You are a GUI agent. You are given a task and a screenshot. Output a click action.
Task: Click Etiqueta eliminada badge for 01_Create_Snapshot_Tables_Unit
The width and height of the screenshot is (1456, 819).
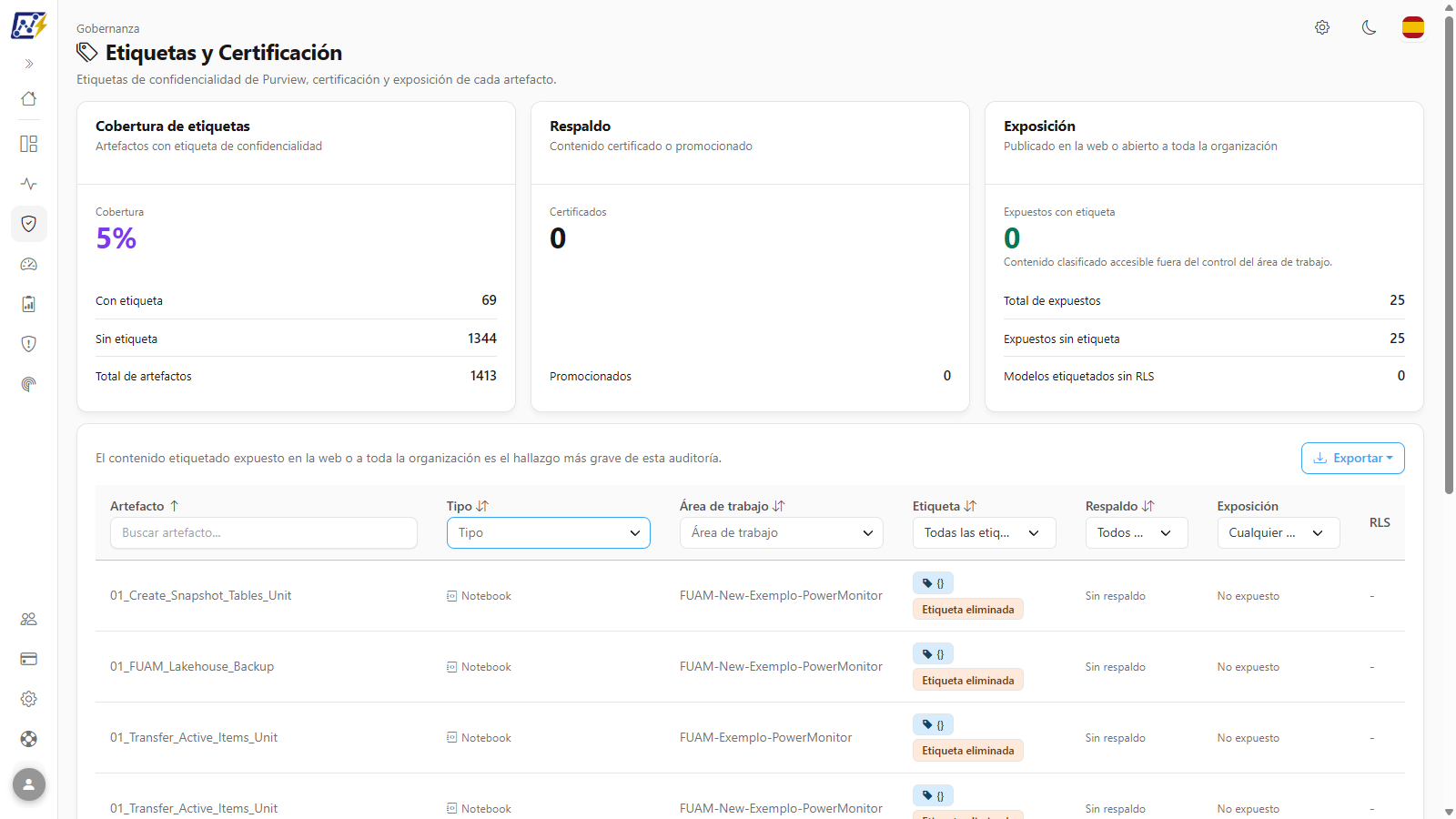pos(968,610)
